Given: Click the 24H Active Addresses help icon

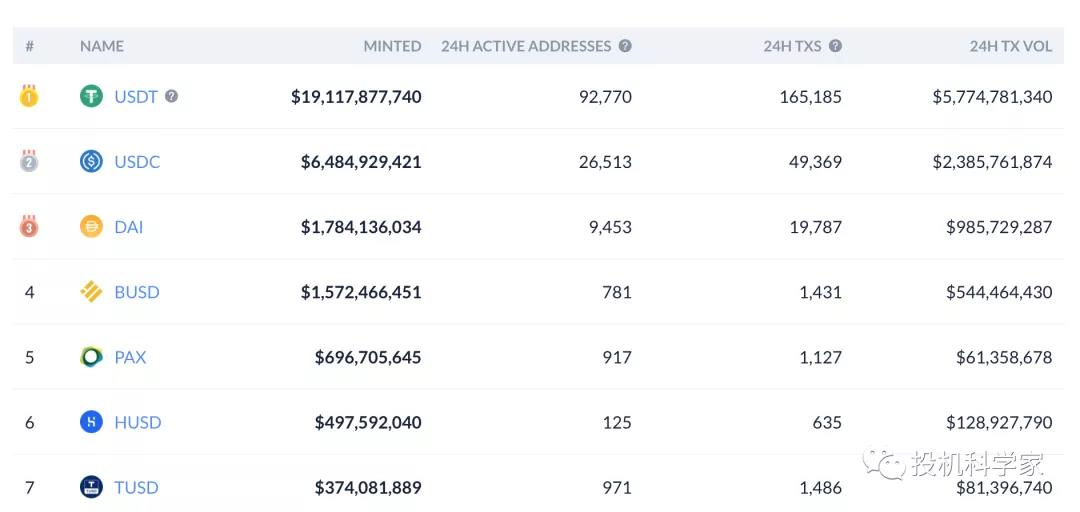Looking at the screenshot, I should pos(625,46).
